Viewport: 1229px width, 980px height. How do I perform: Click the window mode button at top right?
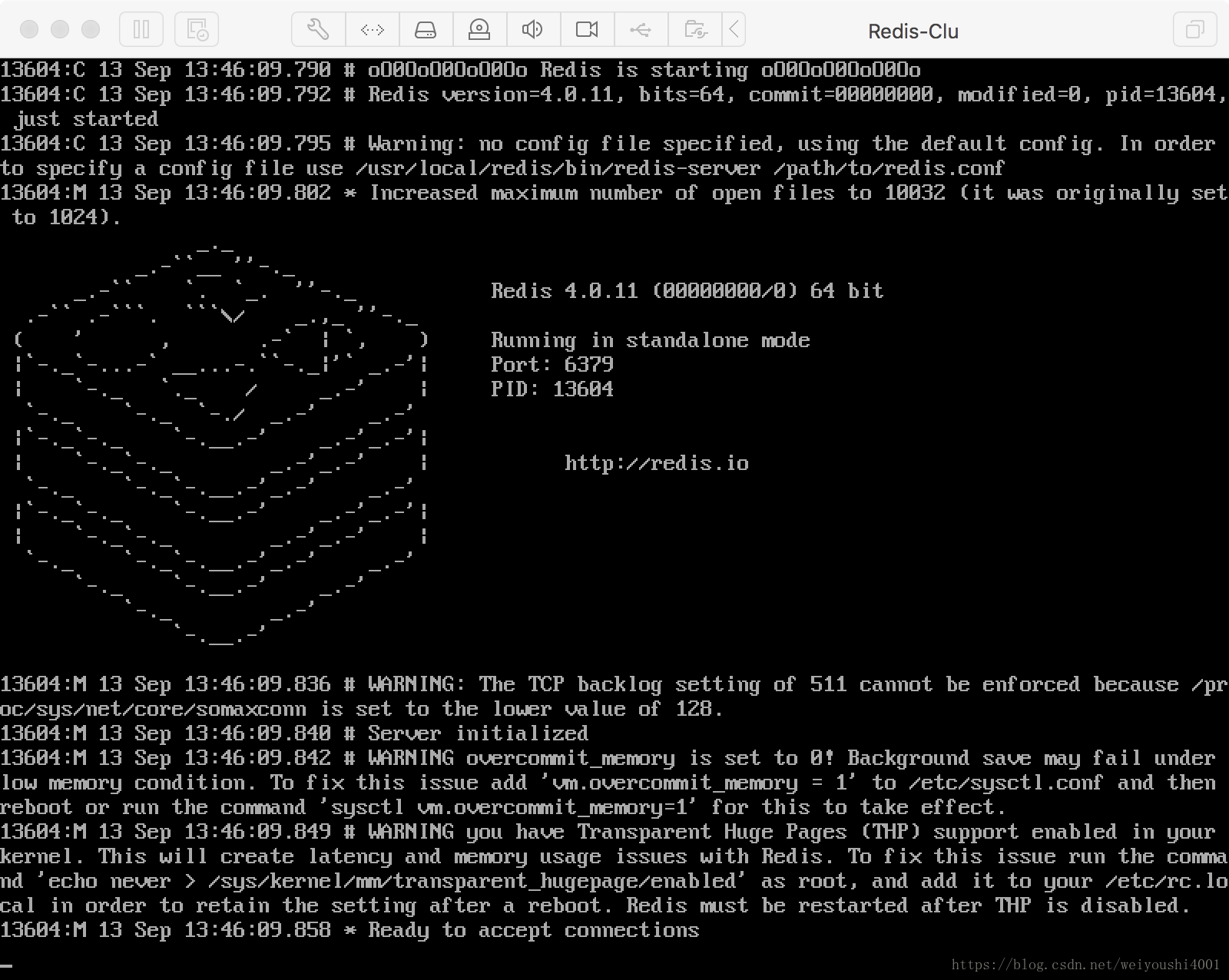1194,30
